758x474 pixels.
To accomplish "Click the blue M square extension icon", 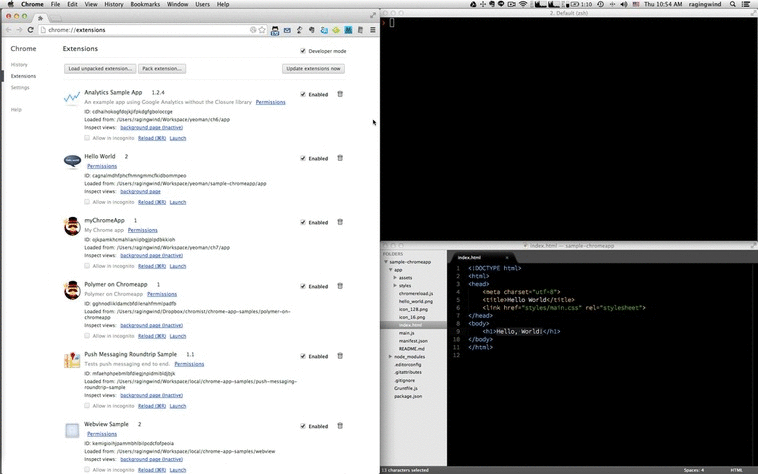I will [x=348, y=30].
